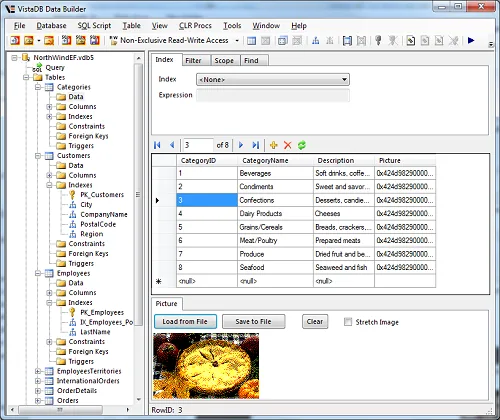The width and height of the screenshot is (500, 420).
Task: Click the Load from File button
Action: 185,322
